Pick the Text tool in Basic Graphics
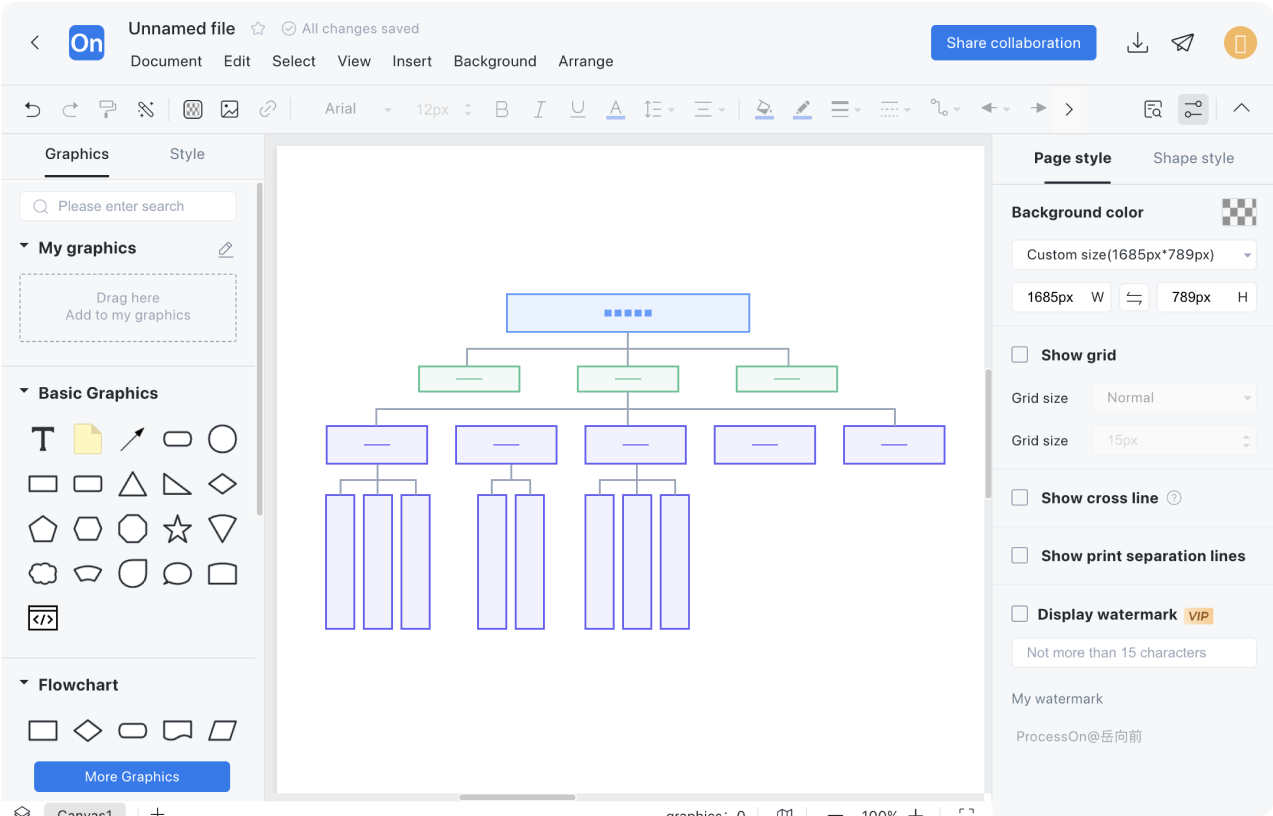The width and height of the screenshot is (1273, 816). [43, 439]
